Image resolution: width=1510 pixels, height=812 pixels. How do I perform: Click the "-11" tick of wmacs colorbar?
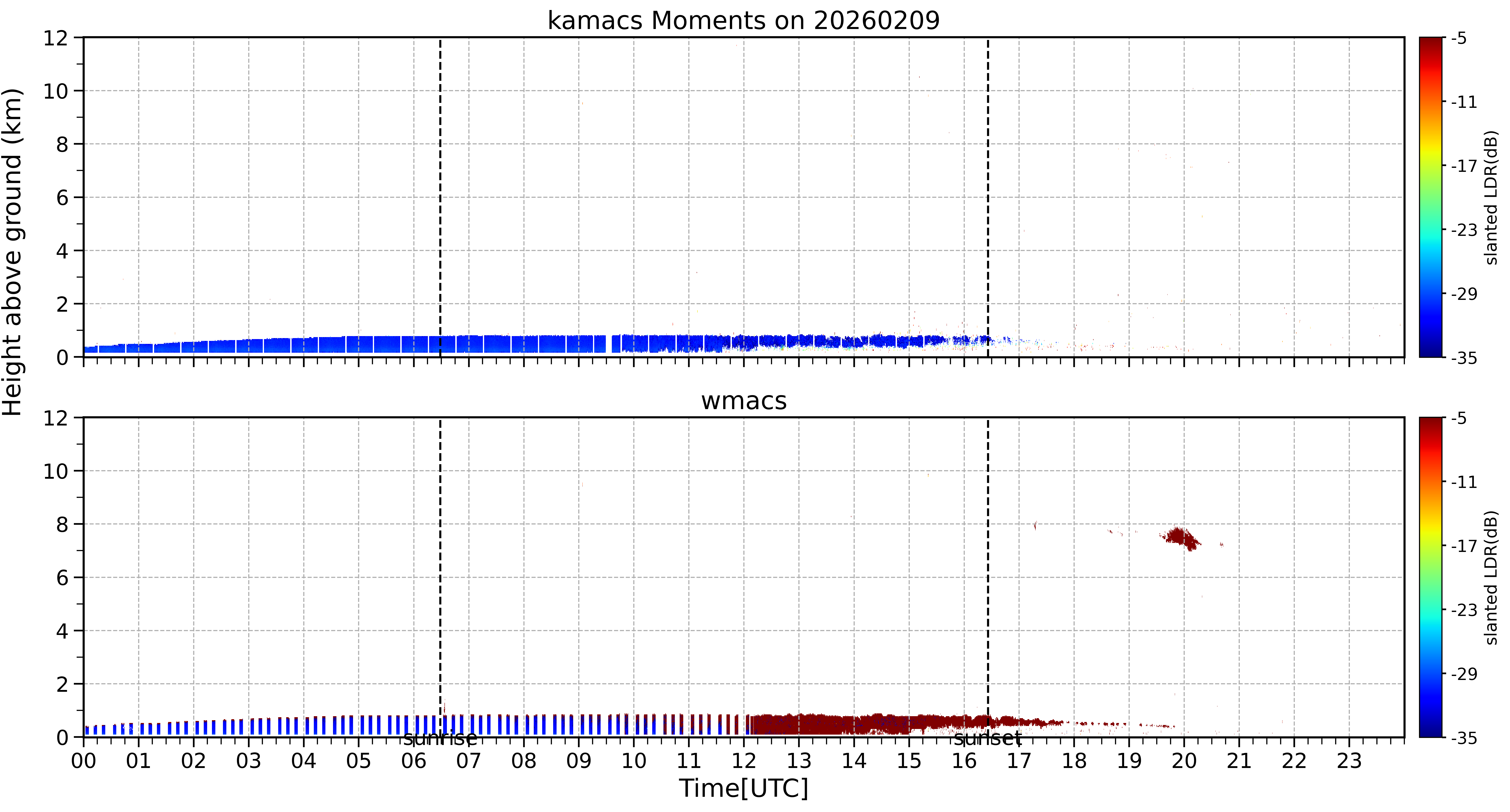point(1464,482)
